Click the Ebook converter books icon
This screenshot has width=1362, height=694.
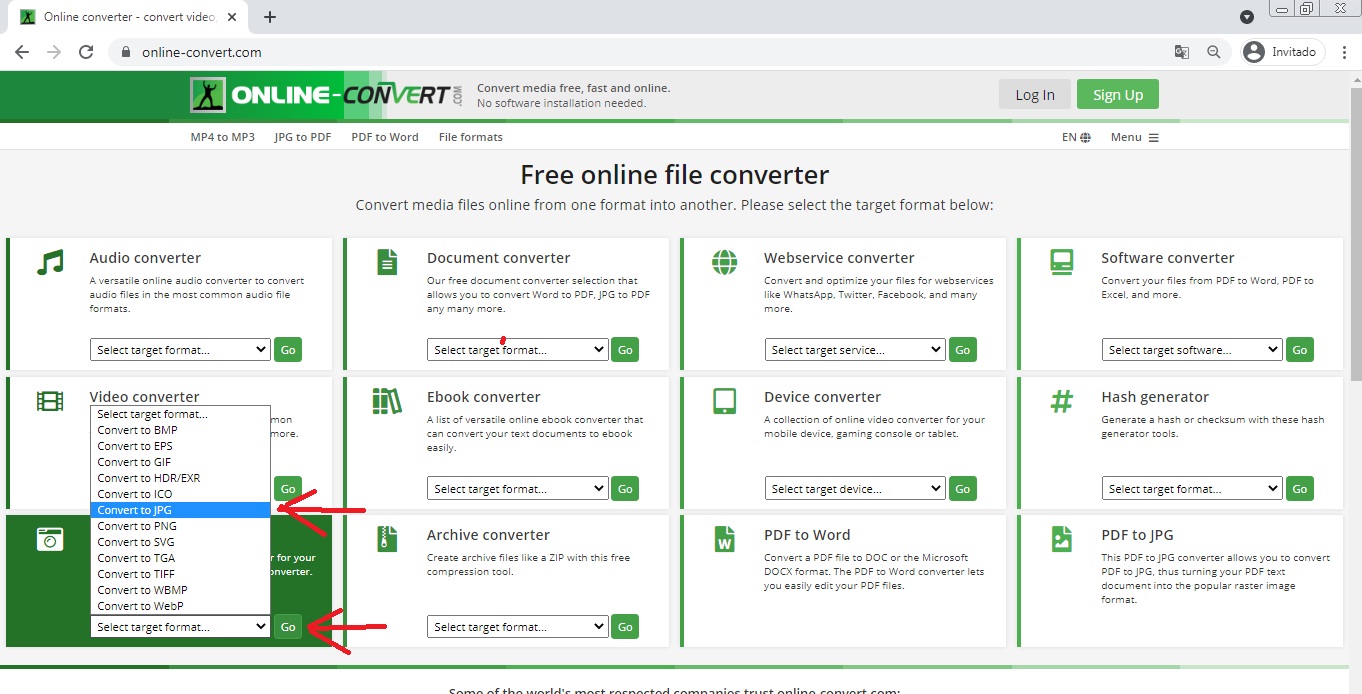[387, 401]
